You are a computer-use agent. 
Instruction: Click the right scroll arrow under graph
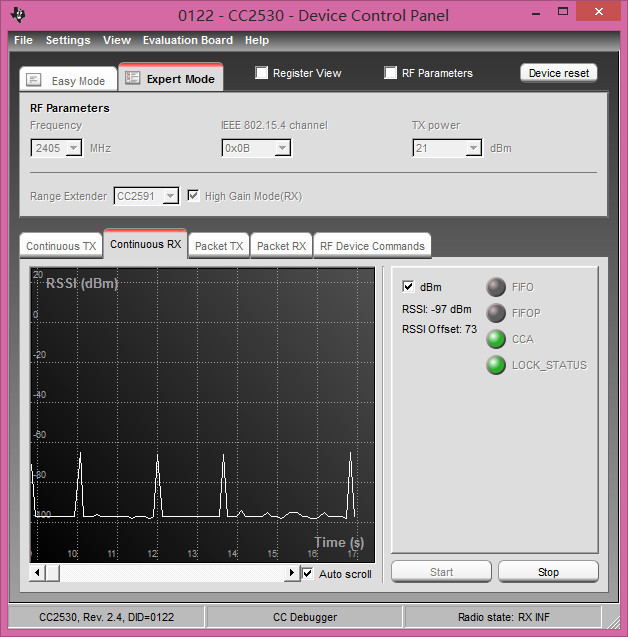click(x=292, y=573)
